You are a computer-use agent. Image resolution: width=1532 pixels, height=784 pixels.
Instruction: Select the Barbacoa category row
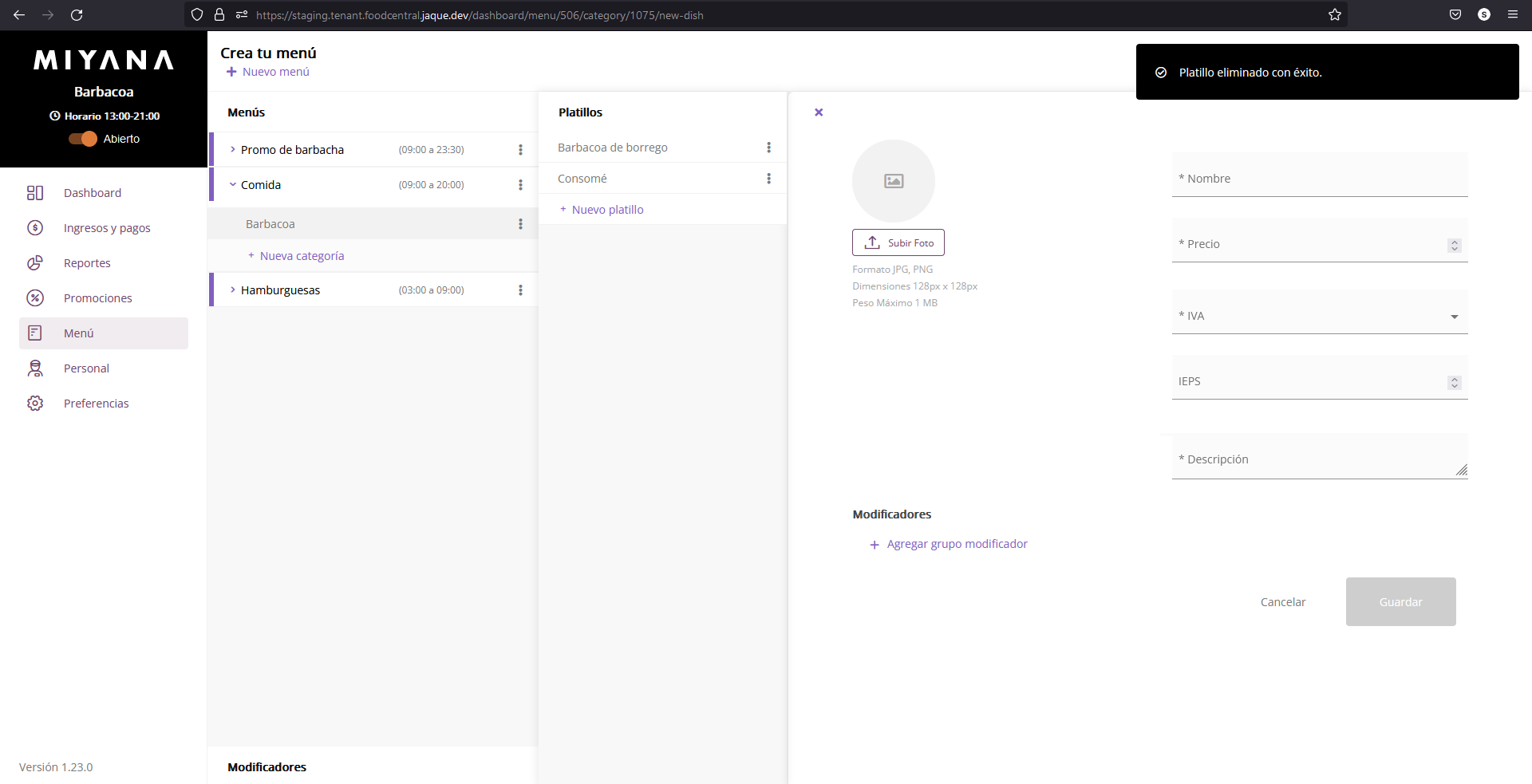373,224
